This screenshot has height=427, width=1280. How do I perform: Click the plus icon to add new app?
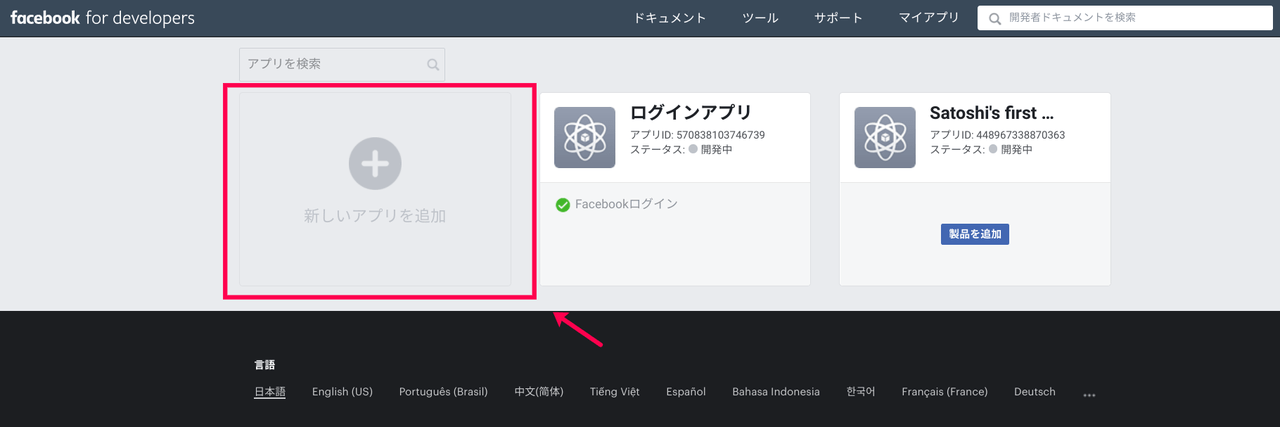click(x=375, y=163)
